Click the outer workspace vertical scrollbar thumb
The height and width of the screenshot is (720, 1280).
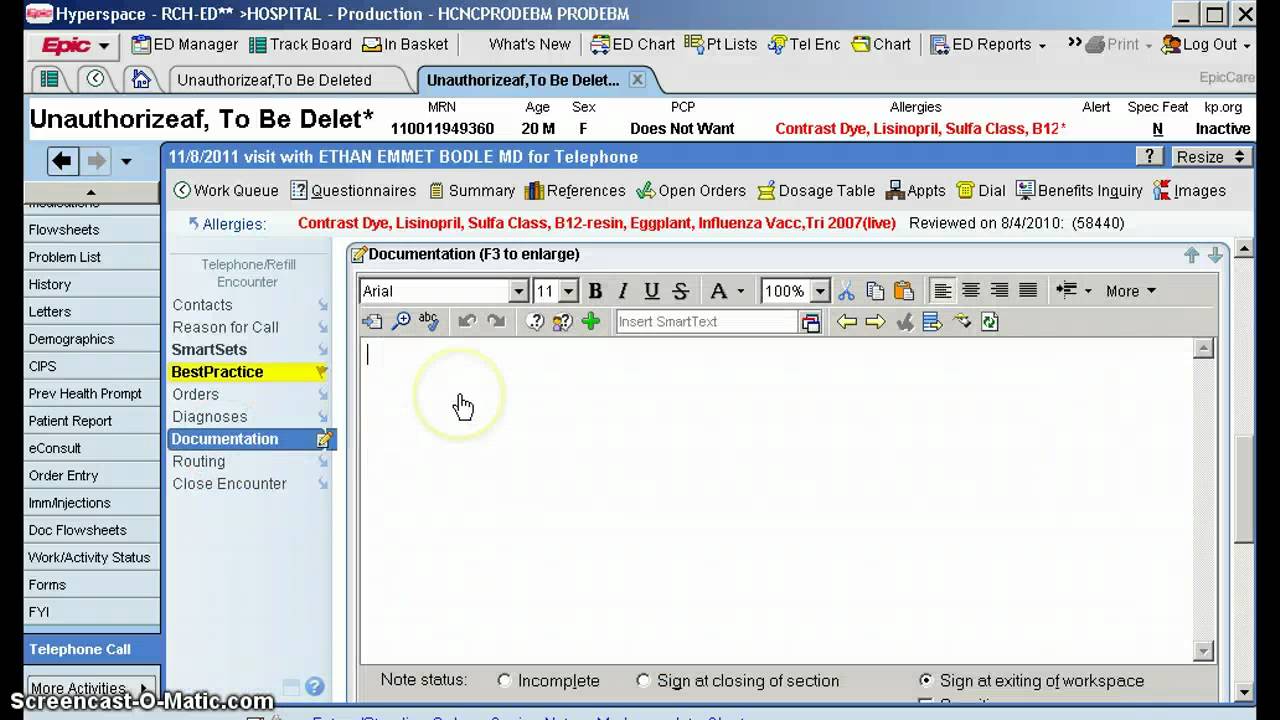[1244, 490]
